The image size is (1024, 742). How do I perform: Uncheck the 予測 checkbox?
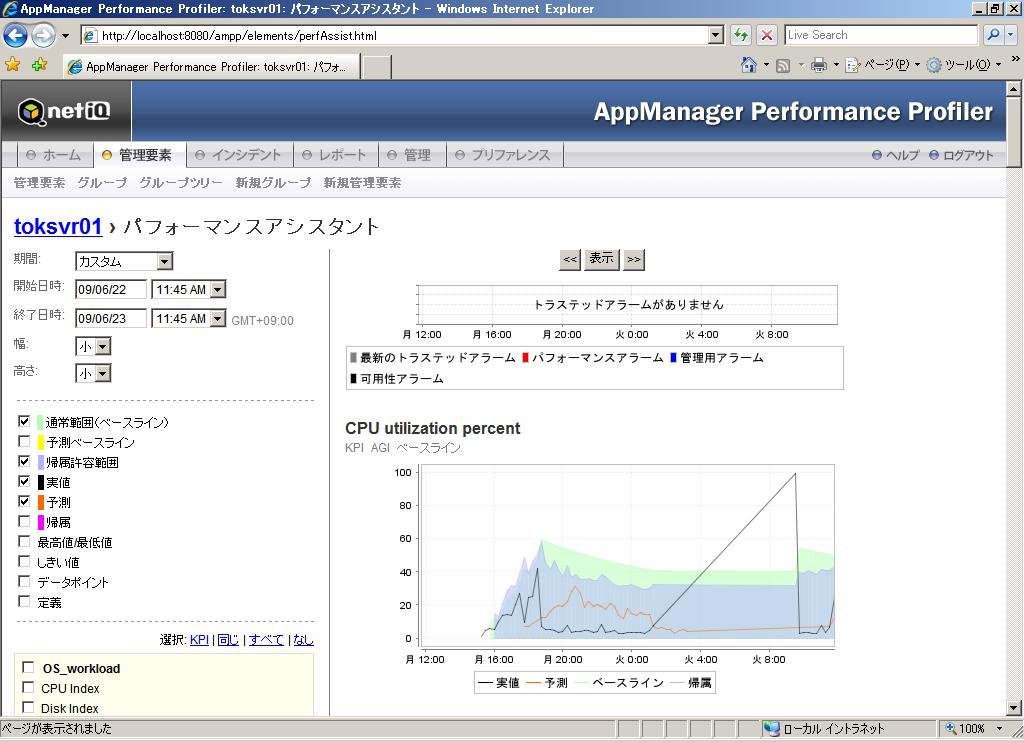[24, 502]
